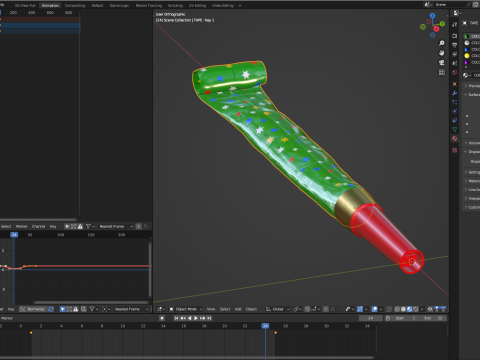Open the Object Constraints tab
Viewport: 480px width, 360px height.
coord(455,120)
